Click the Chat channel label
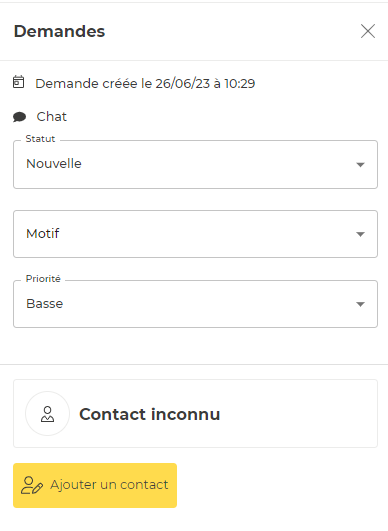The height and width of the screenshot is (531, 388). [x=51, y=116]
